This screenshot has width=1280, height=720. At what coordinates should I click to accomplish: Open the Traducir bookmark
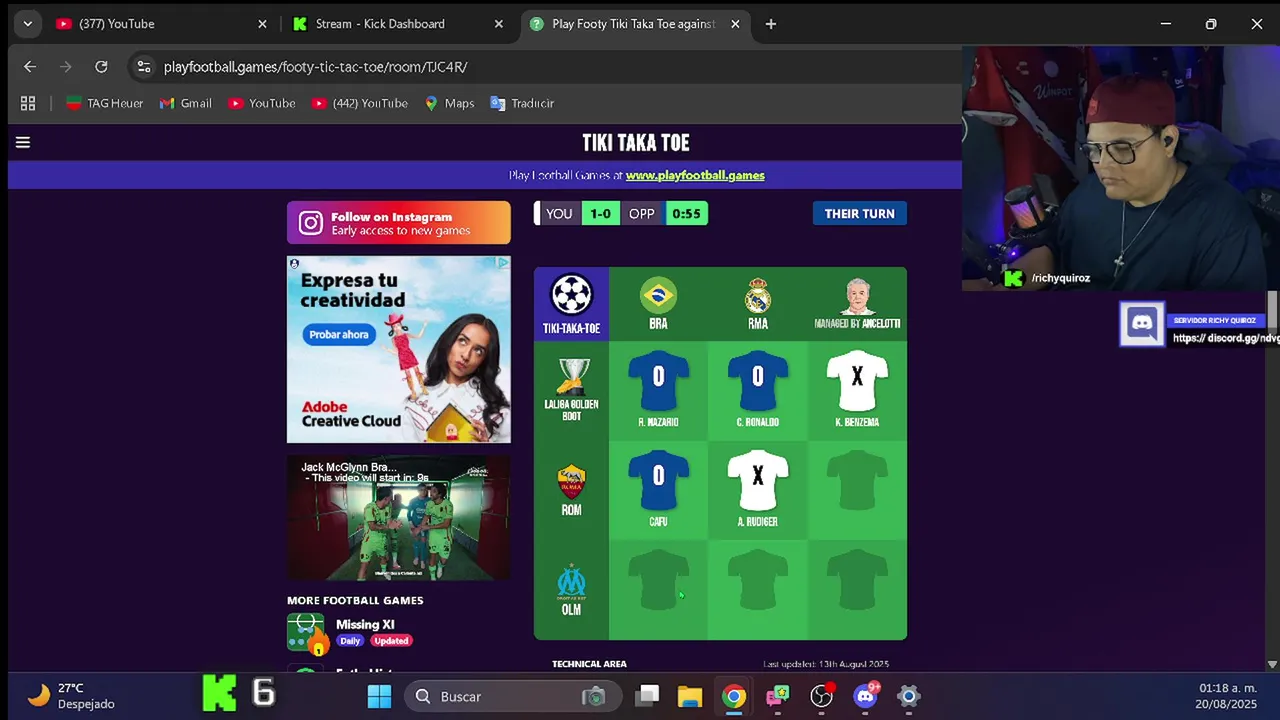click(522, 103)
